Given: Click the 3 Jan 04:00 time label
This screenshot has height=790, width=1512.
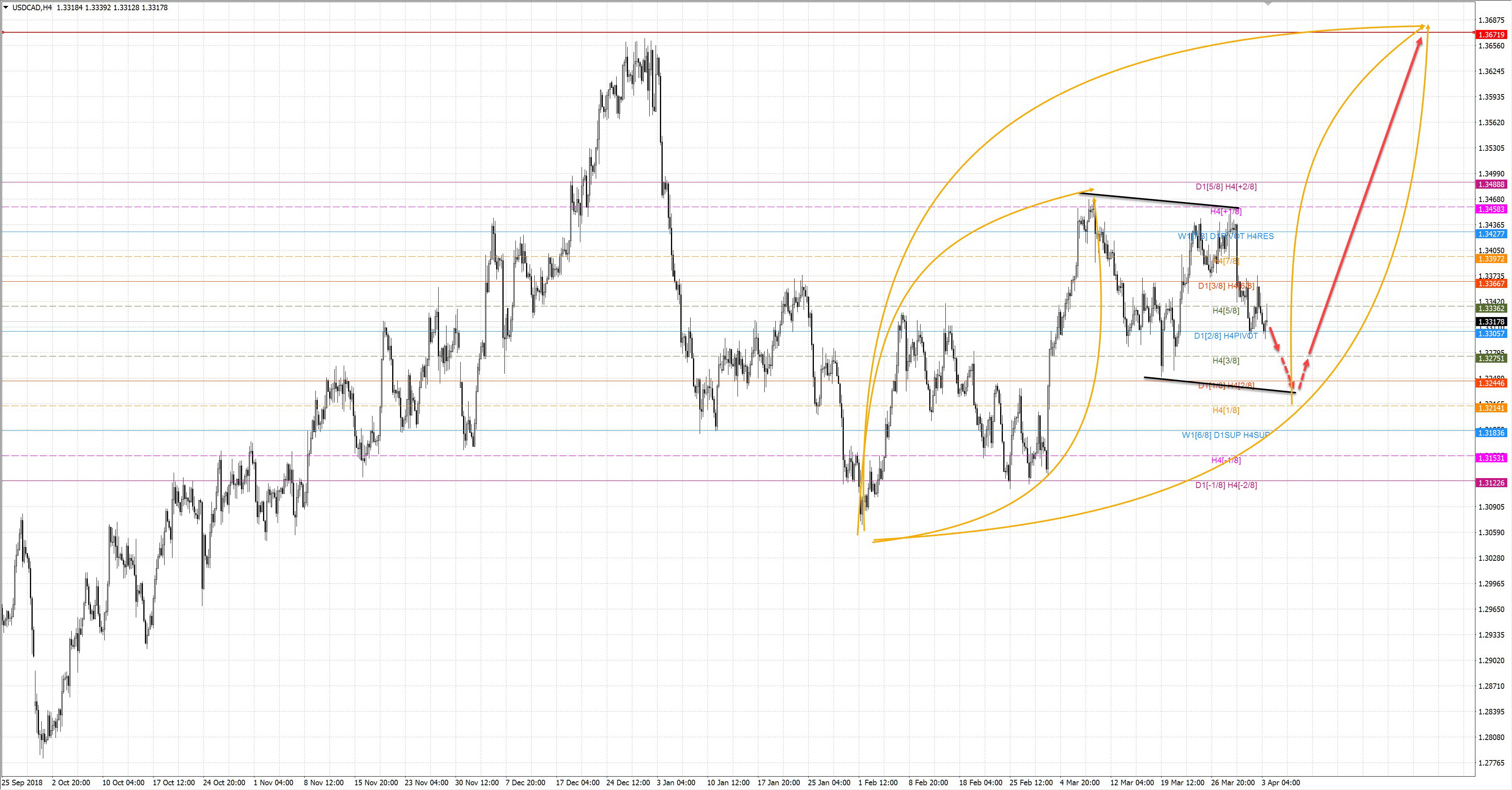Looking at the screenshot, I should coord(676,783).
